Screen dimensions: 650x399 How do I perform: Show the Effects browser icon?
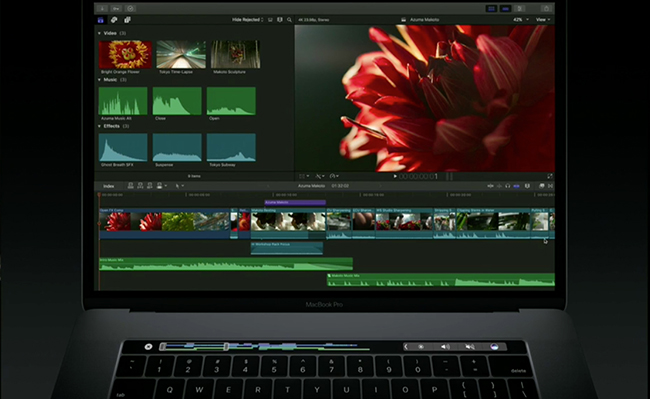click(x=541, y=186)
